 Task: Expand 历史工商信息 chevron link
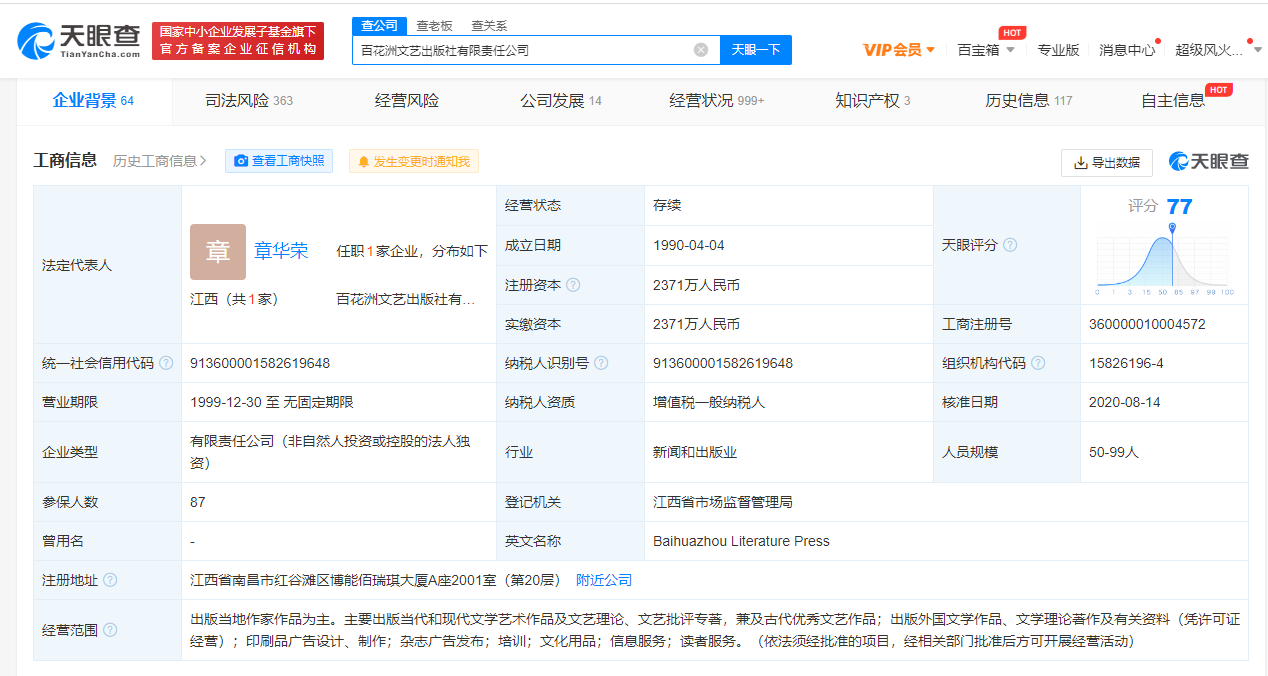[160, 161]
